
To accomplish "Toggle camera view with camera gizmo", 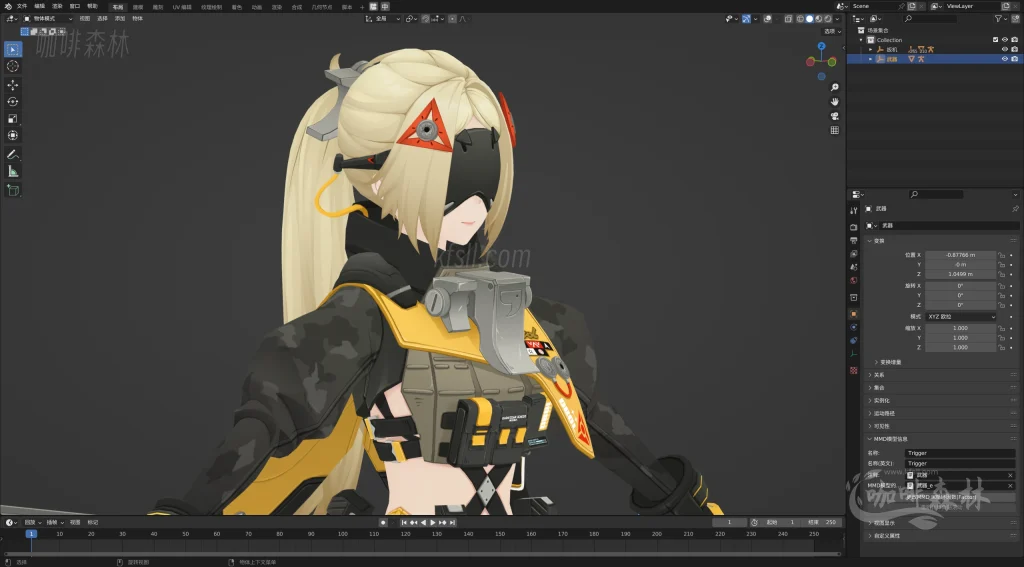I will click(835, 116).
